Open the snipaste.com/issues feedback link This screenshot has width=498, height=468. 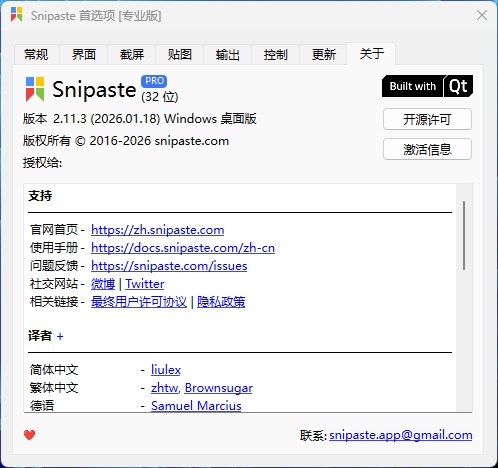(169, 266)
